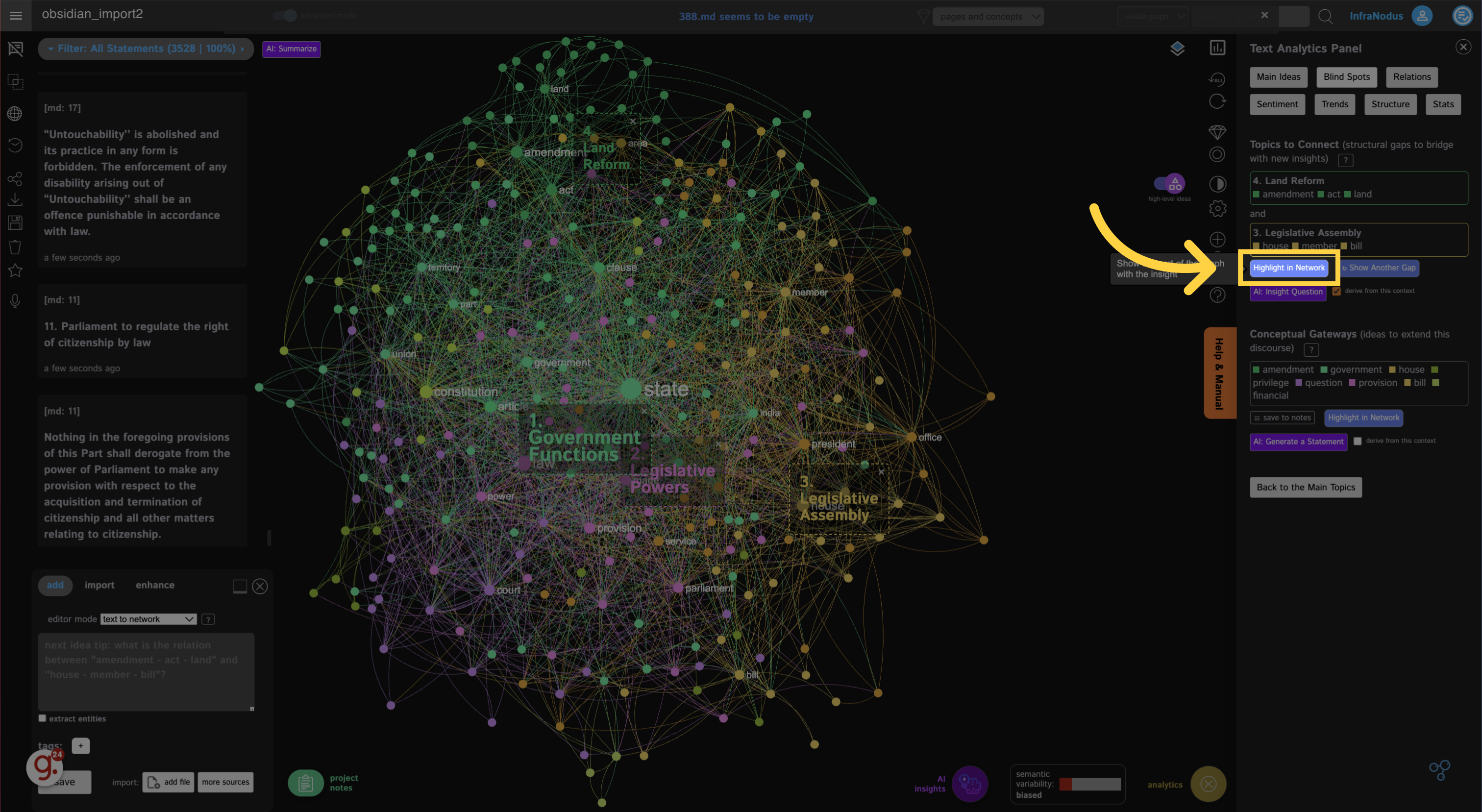Click the floppy-disk save icon in sidebar
Viewport: 1482px width, 812px height.
coord(15,222)
